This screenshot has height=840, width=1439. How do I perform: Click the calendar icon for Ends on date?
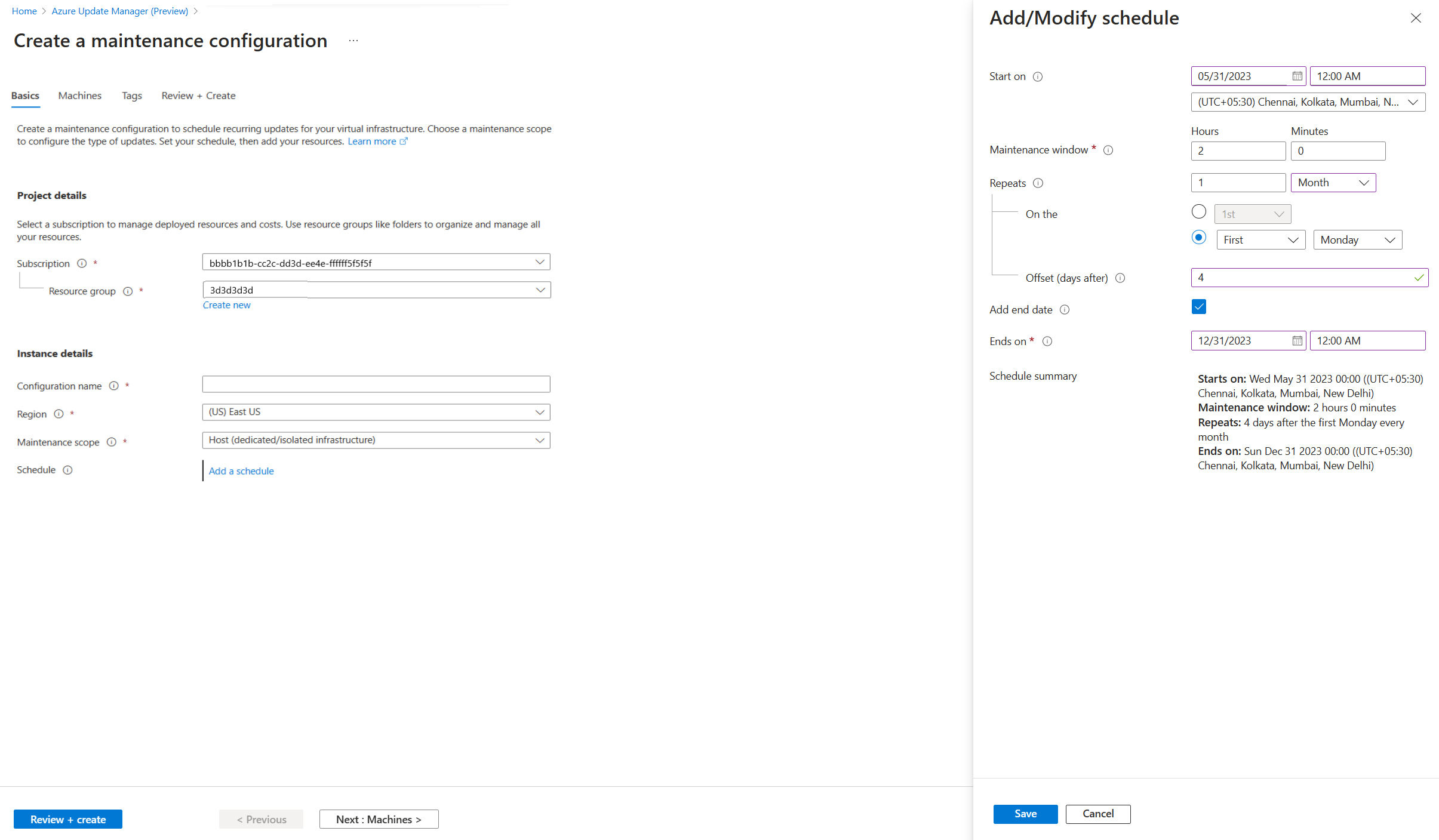pyautogui.click(x=1296, y=340)
